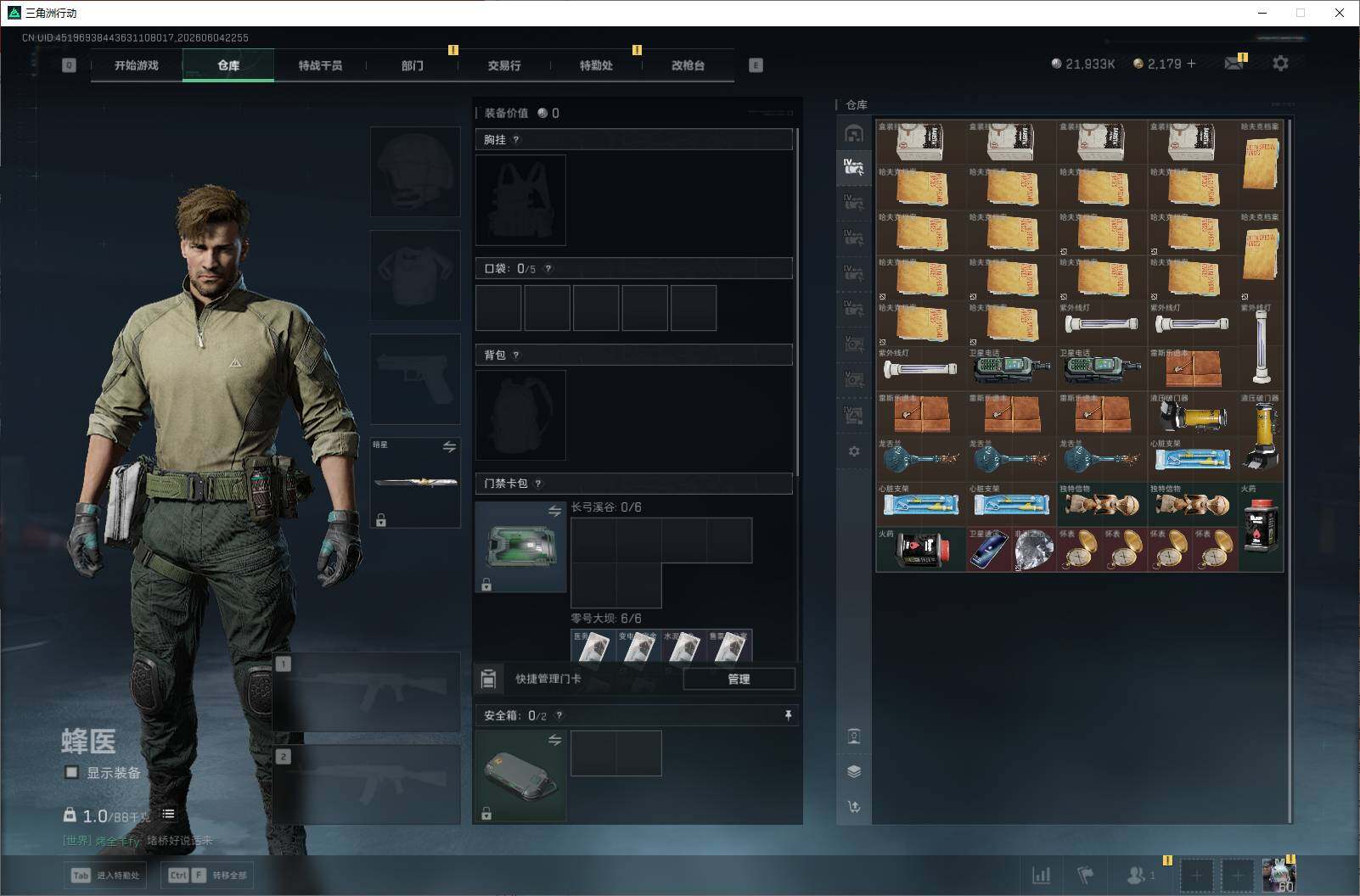Image resolution: width=1360 pixels, height=896 pixels.
Task: Swap the safe box item
Action: [554, 740]
